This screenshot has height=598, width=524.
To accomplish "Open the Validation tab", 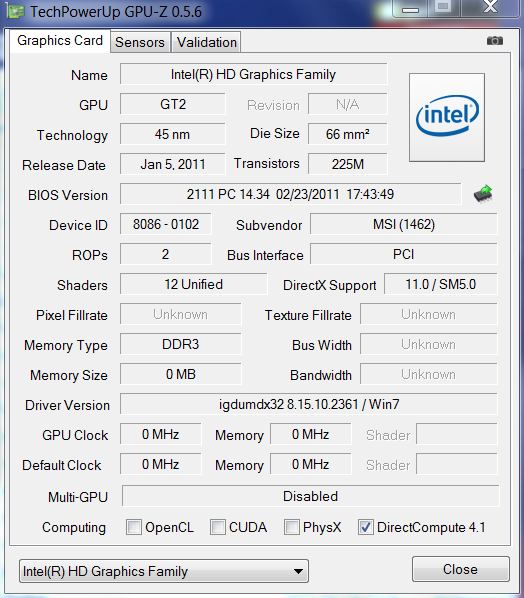I will 207,42.
